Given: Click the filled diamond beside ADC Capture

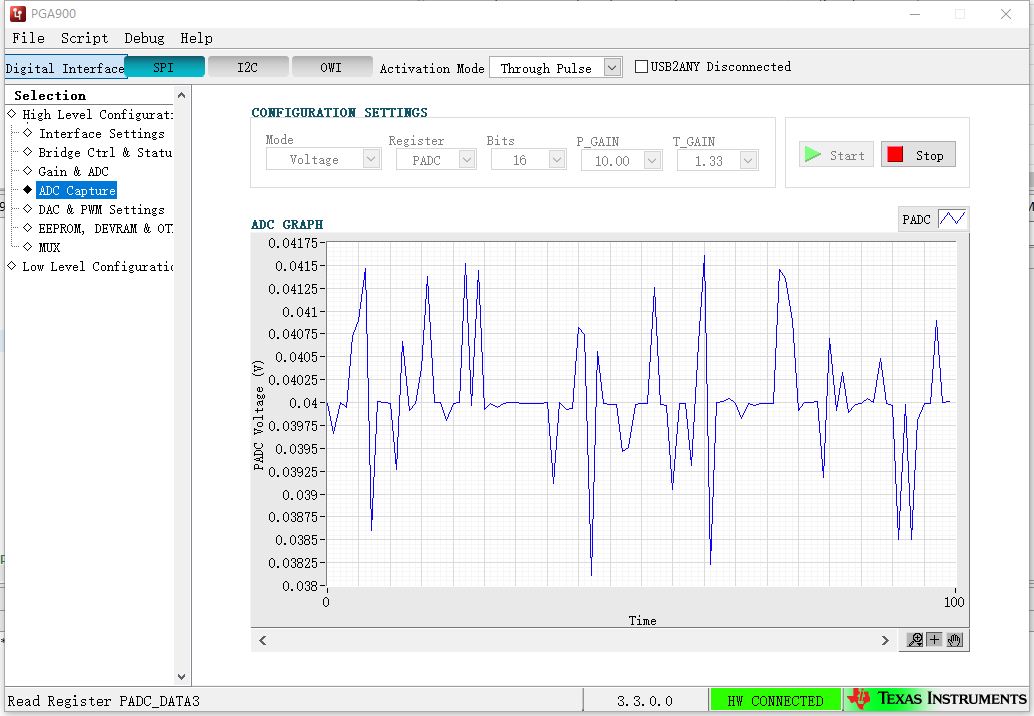Looking at the screenshot, I should click(x=28, y=189).
